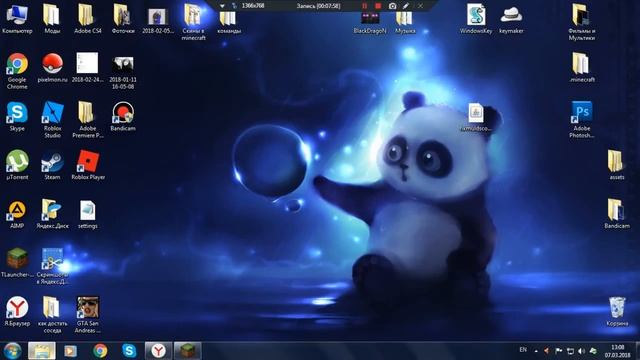Enable the drawing pencil tool in recorder
The image size is (640, 360).
tap(406, 6)
